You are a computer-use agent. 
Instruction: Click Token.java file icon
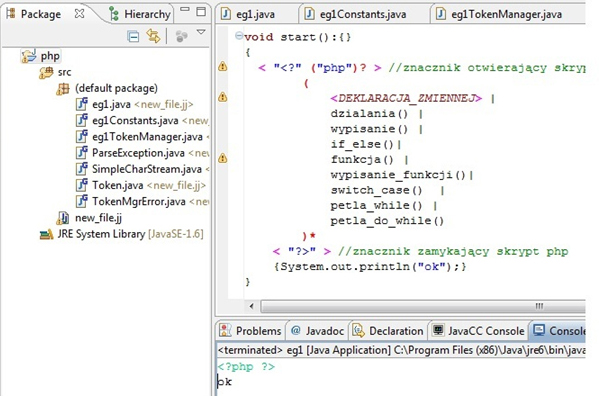(x=81, y=185)
